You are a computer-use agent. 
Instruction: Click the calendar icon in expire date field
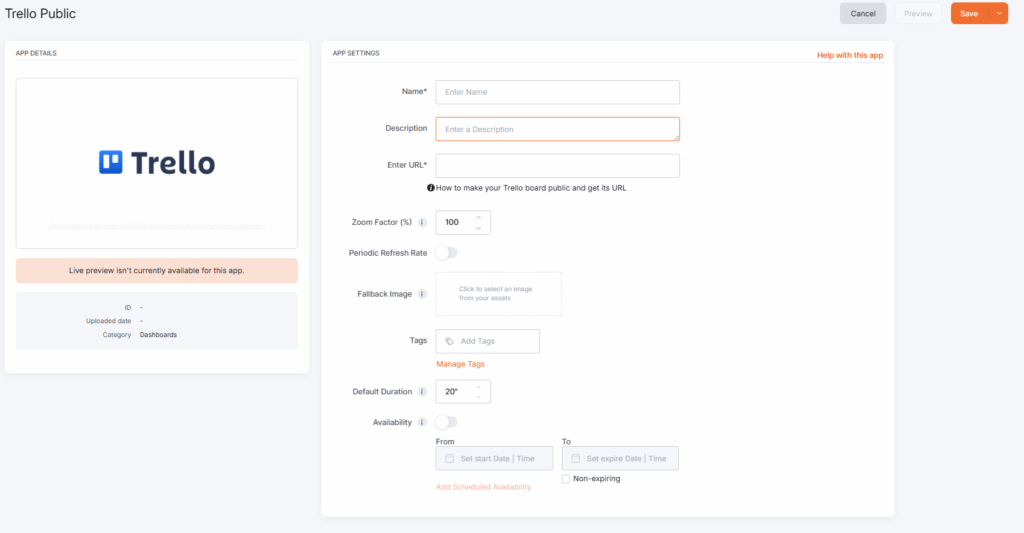tap(576, 459)
